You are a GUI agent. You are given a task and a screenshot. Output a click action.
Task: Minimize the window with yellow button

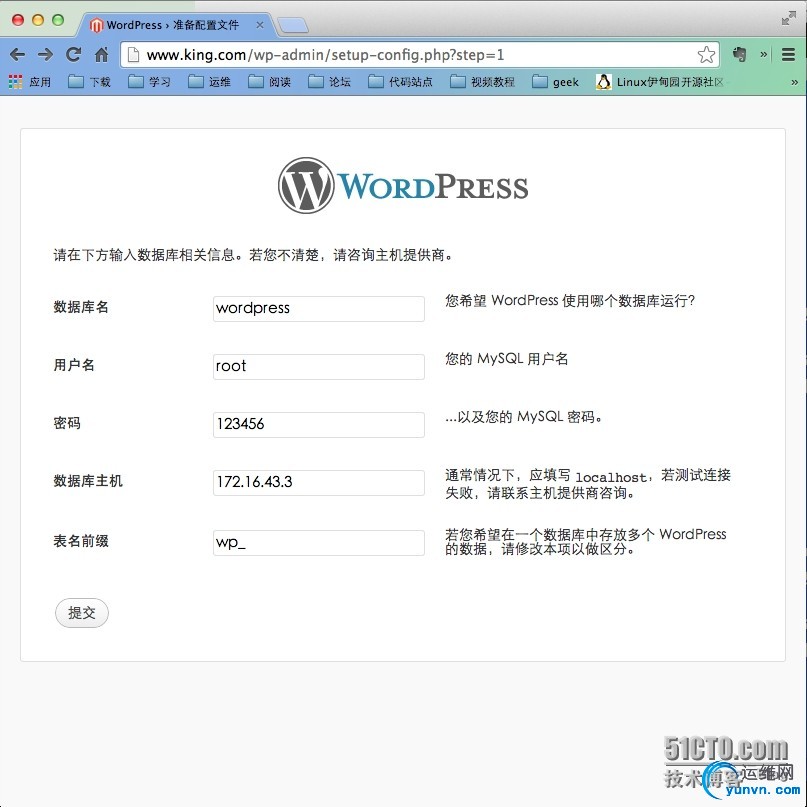click(x=38, y=20)
